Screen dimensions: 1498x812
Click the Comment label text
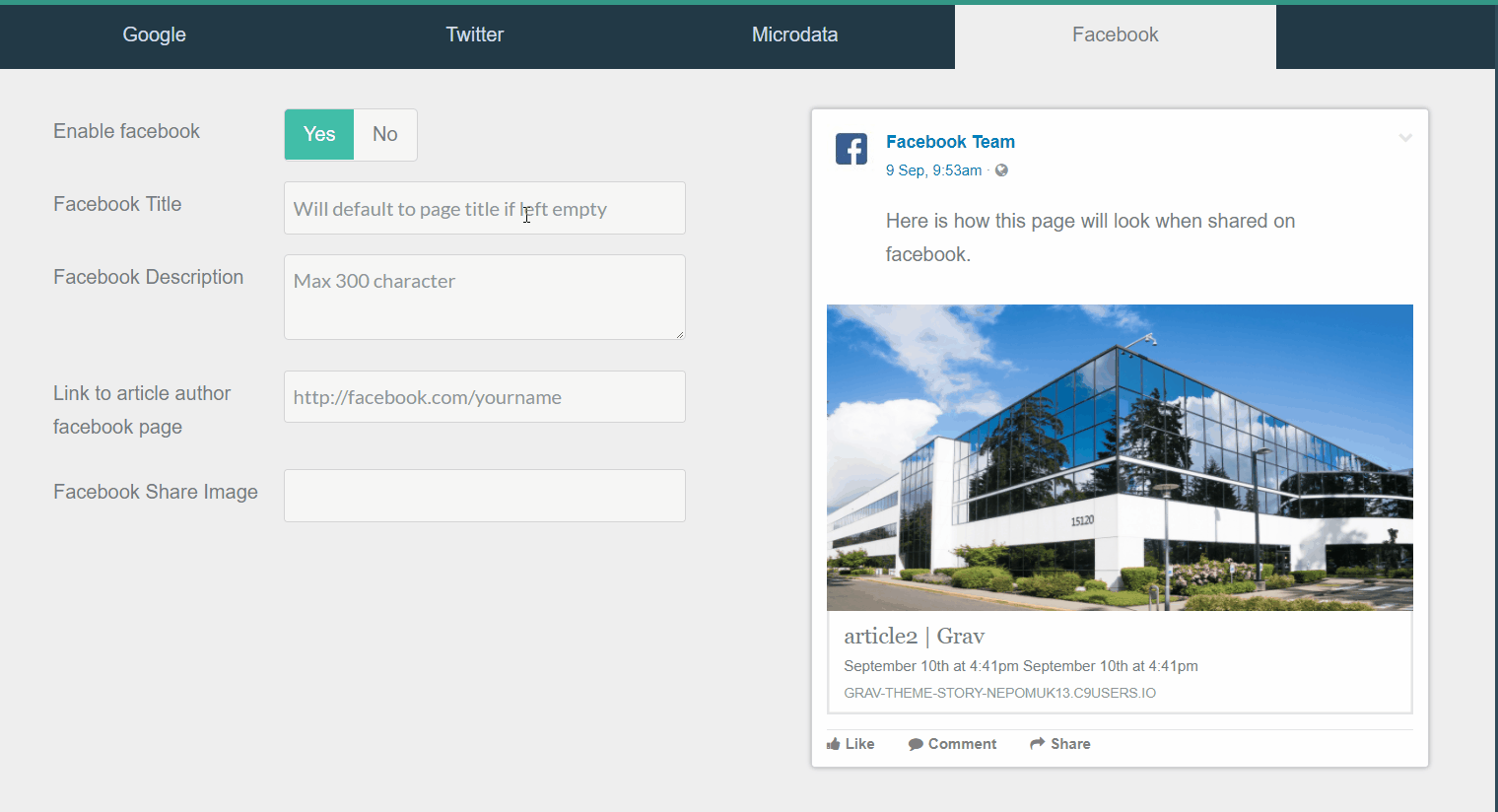point(962,744)
